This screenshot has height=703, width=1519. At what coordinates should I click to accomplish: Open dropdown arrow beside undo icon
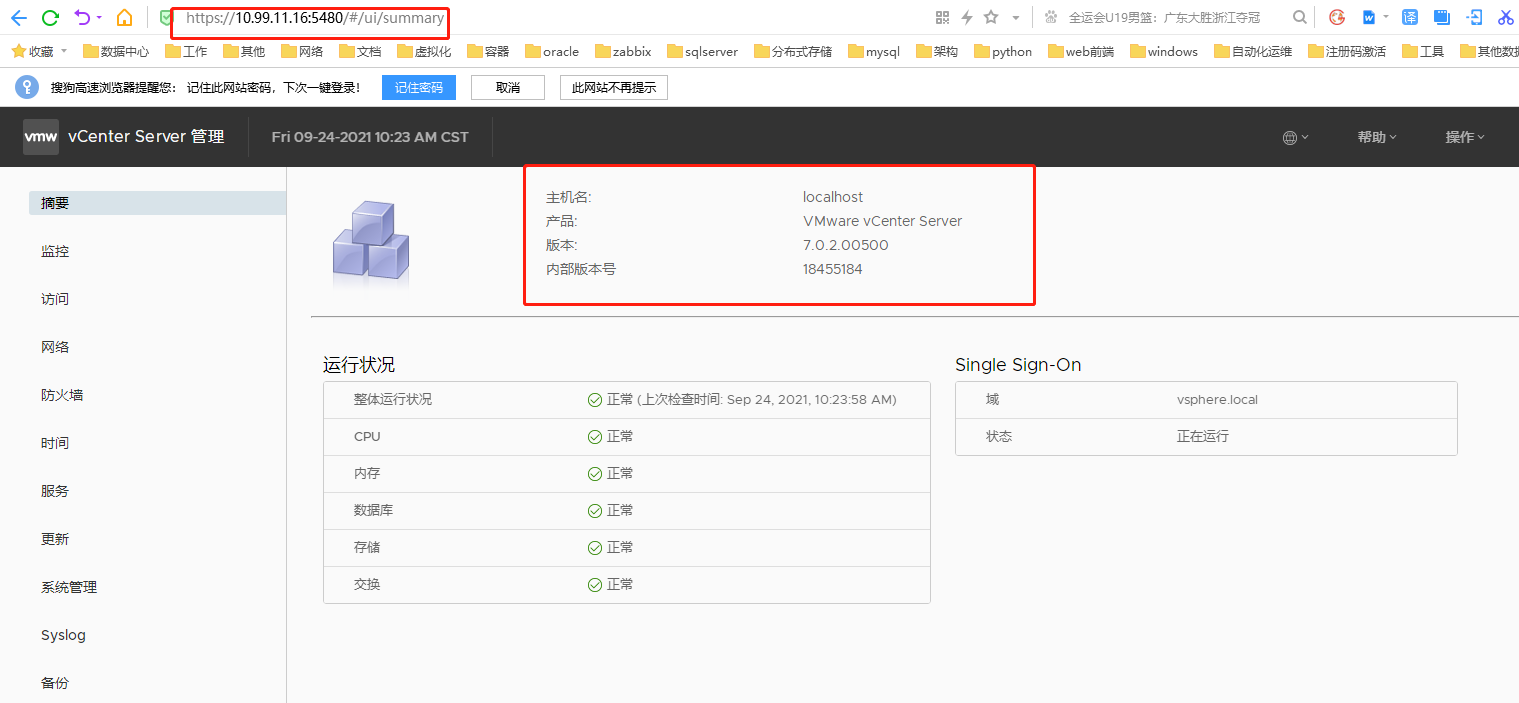click(x=99, y=17)
